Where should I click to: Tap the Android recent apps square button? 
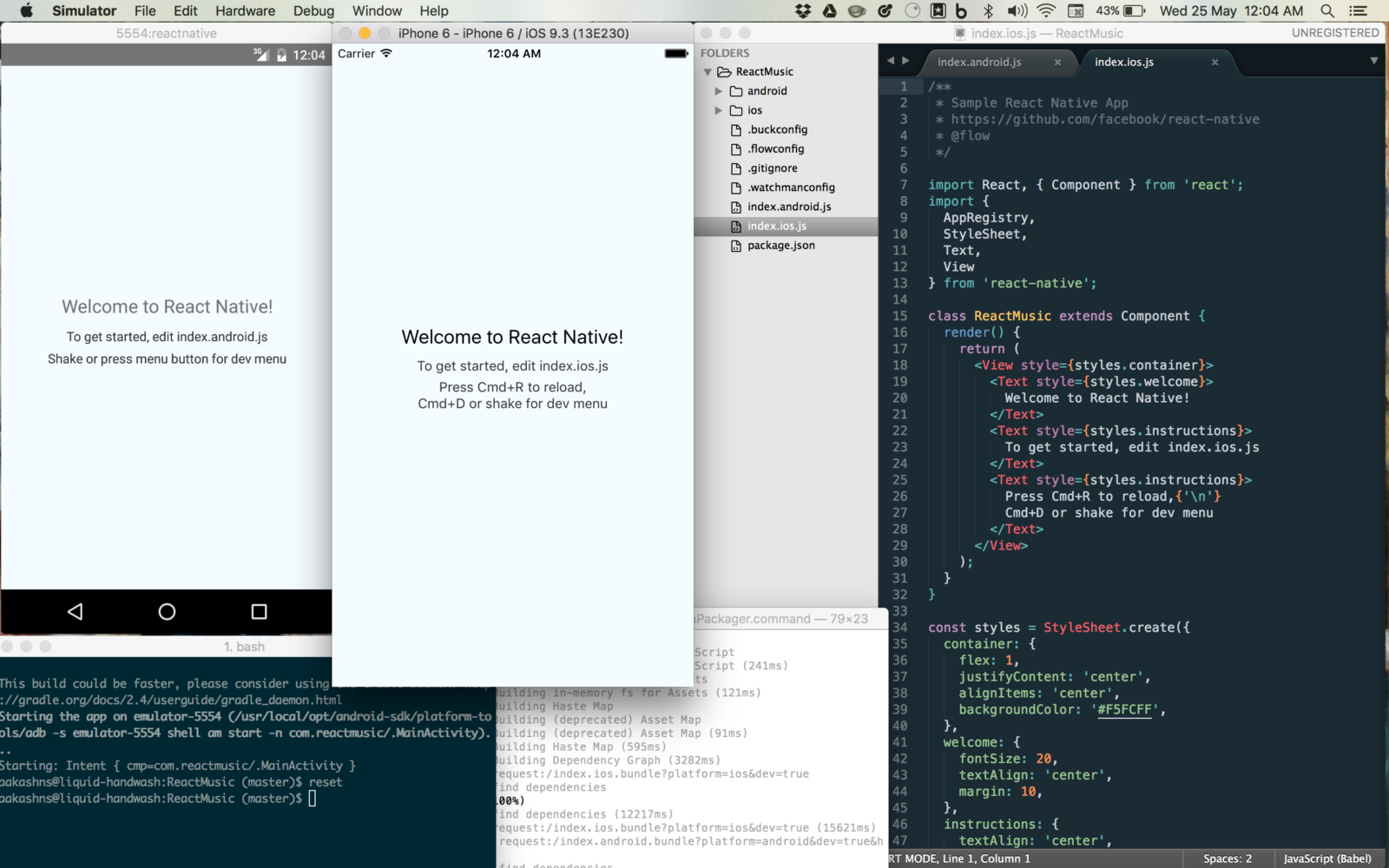tap(259, 612)
